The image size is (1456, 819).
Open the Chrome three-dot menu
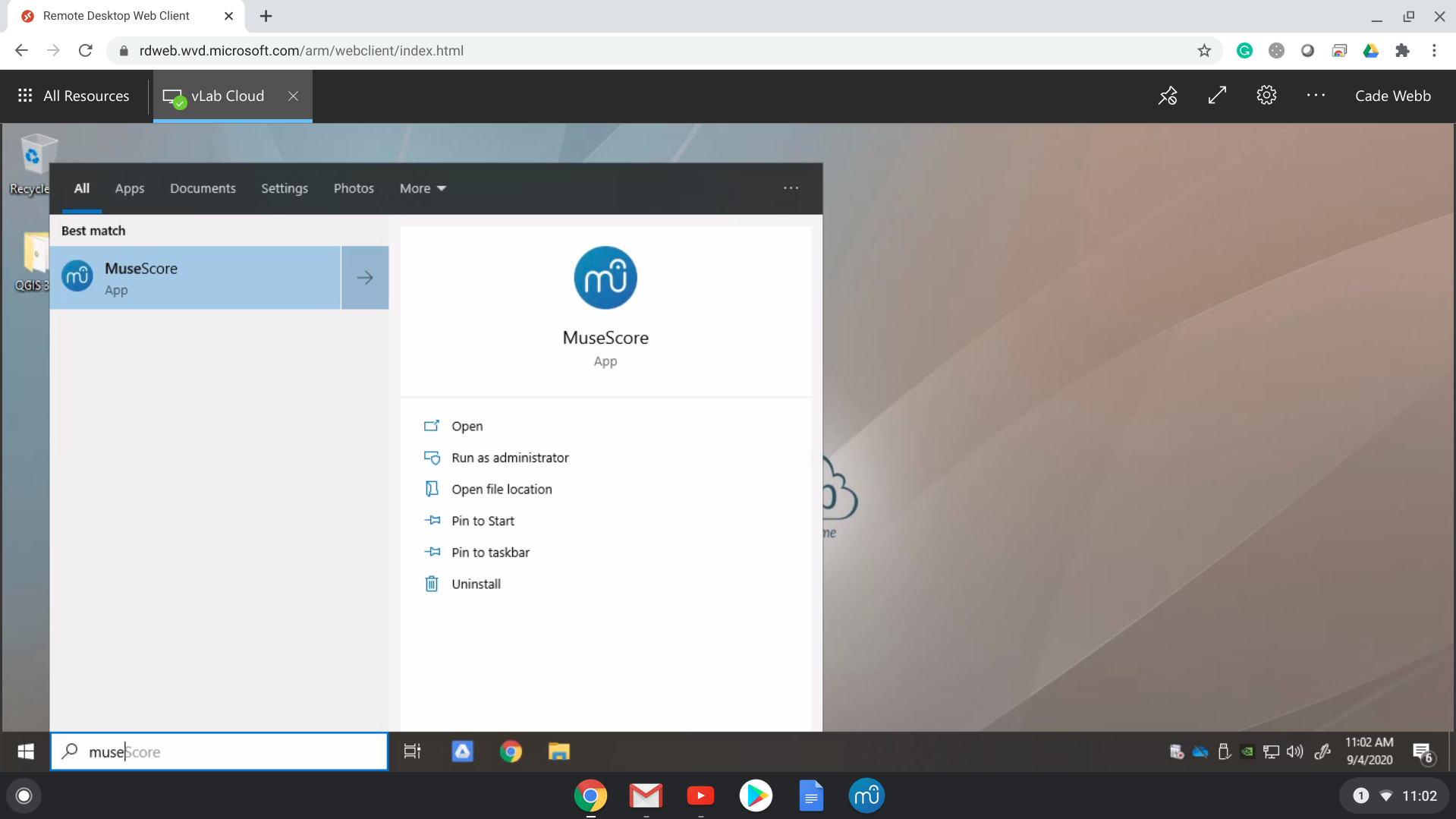(1434, 51)
